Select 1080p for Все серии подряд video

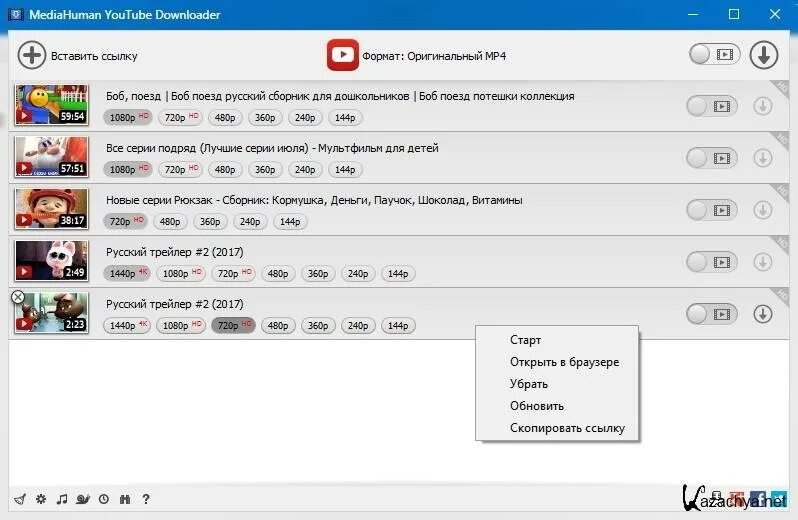128,169
